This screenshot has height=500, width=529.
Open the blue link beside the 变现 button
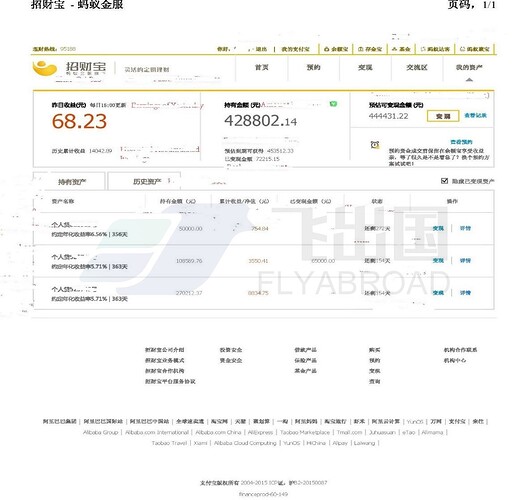click(x=475, y=115)
